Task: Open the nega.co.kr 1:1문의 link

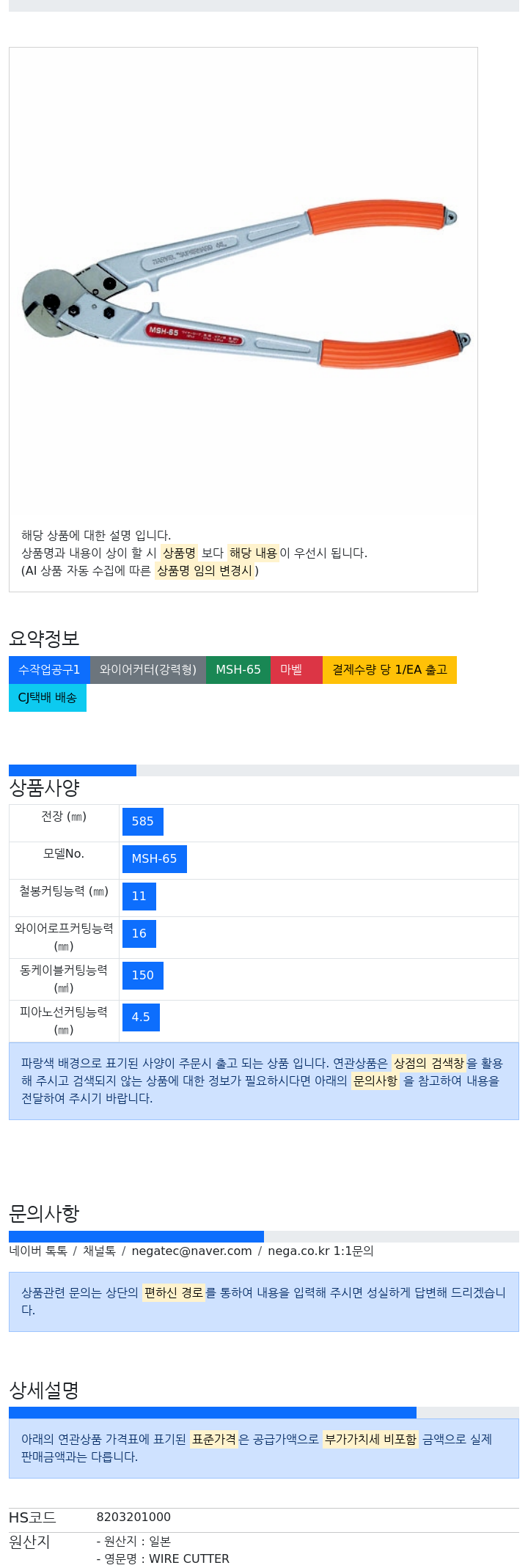Action: coord(320,1251)
